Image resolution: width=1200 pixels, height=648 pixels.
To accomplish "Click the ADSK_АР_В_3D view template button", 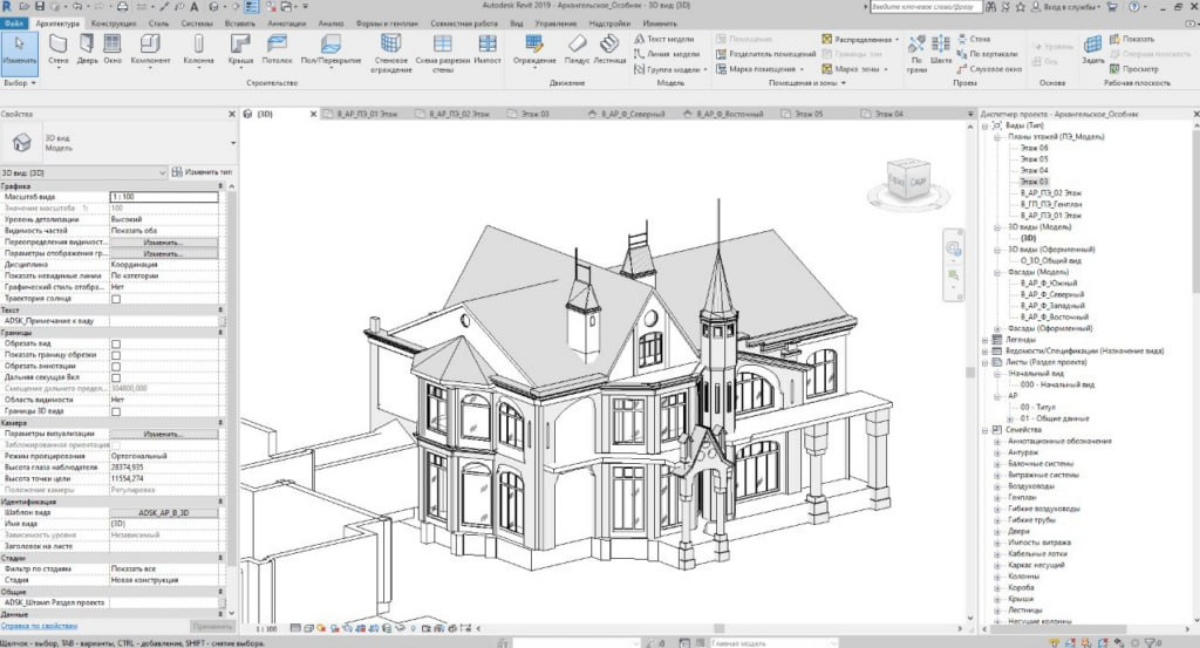I will [163, 512].
